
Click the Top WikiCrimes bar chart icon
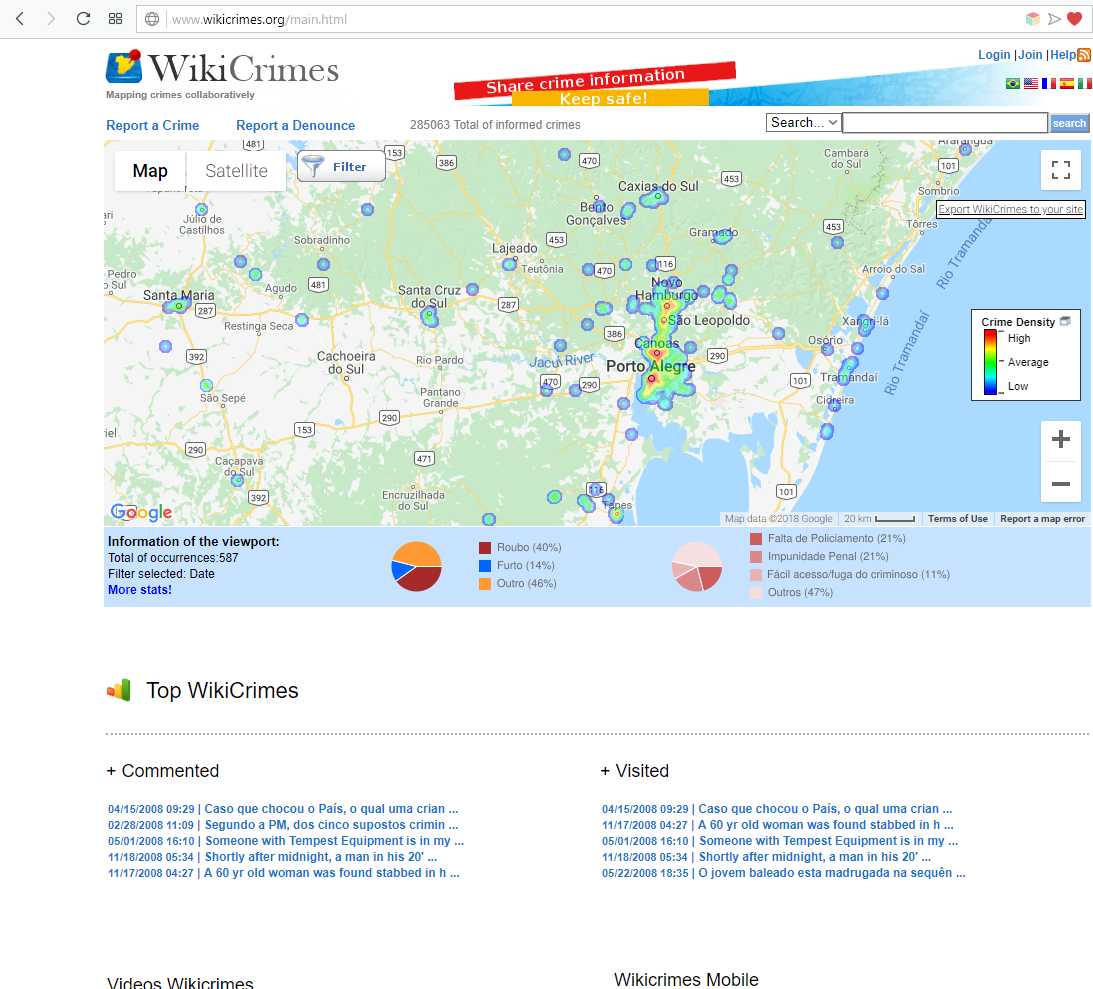[119, 690]
